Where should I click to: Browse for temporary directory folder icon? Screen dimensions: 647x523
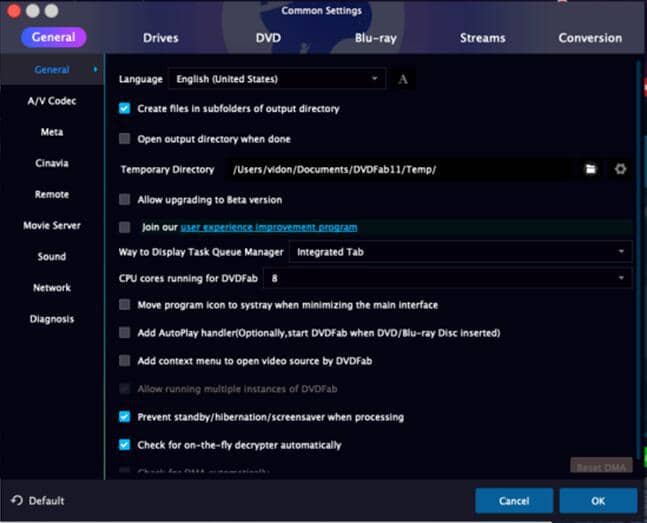pos(591,169)
